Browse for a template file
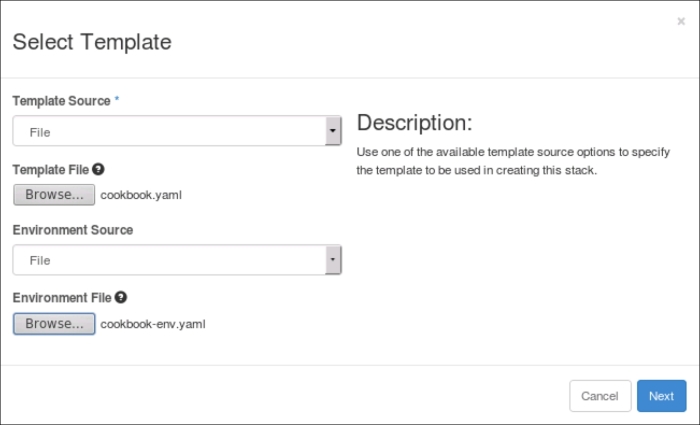700x425 pixels. pyautogui.click(x=54, y=195)
